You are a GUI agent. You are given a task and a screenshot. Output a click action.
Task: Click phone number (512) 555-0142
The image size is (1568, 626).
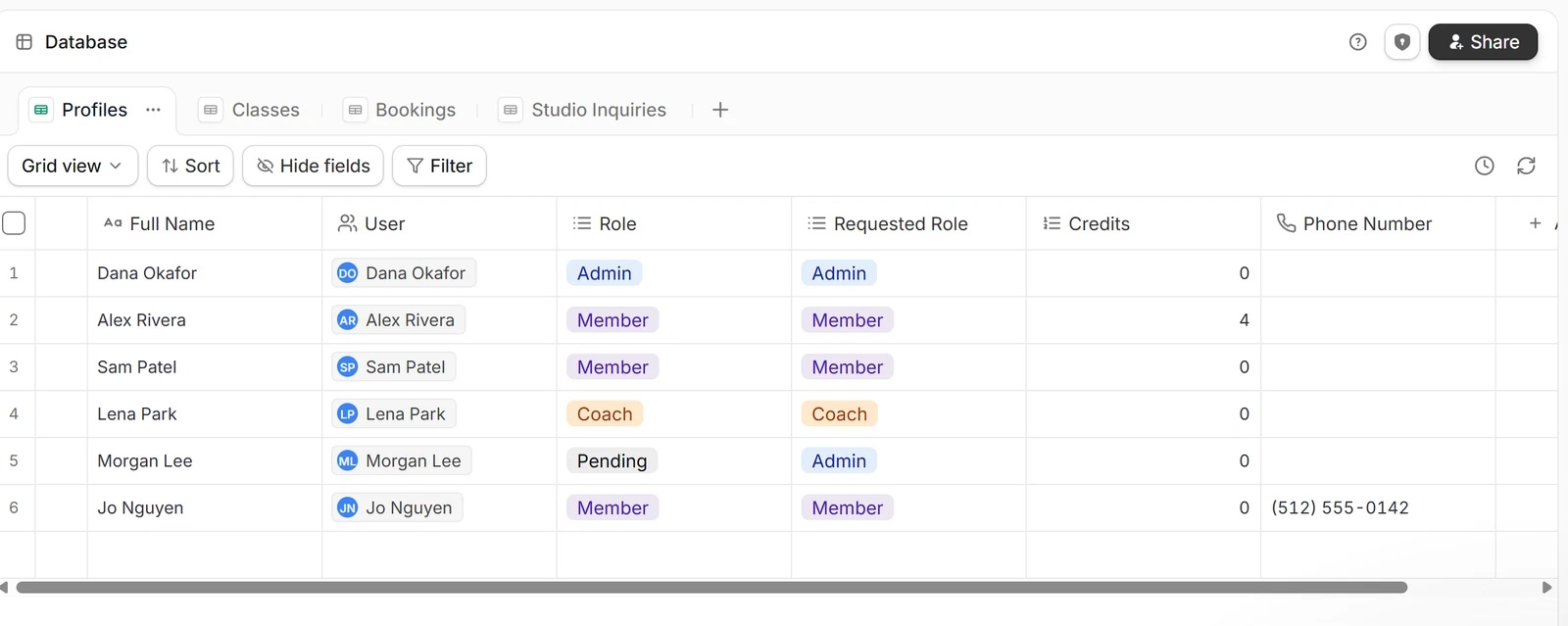click(1340, 508)
